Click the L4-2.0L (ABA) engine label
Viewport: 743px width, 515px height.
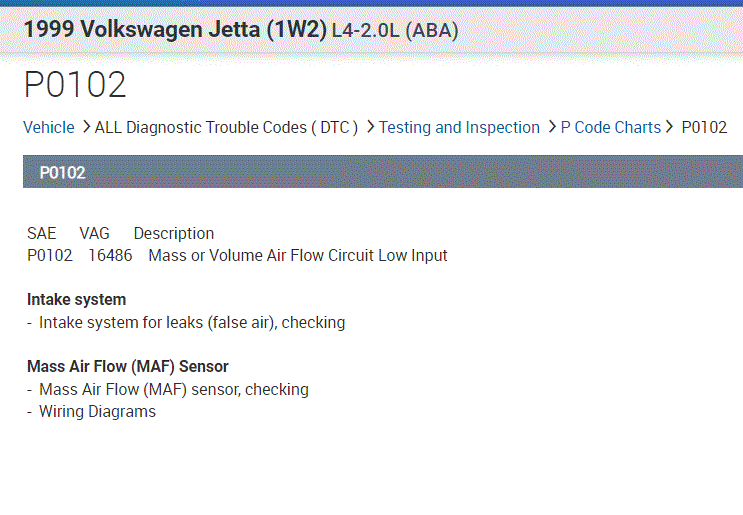(396, 31)
